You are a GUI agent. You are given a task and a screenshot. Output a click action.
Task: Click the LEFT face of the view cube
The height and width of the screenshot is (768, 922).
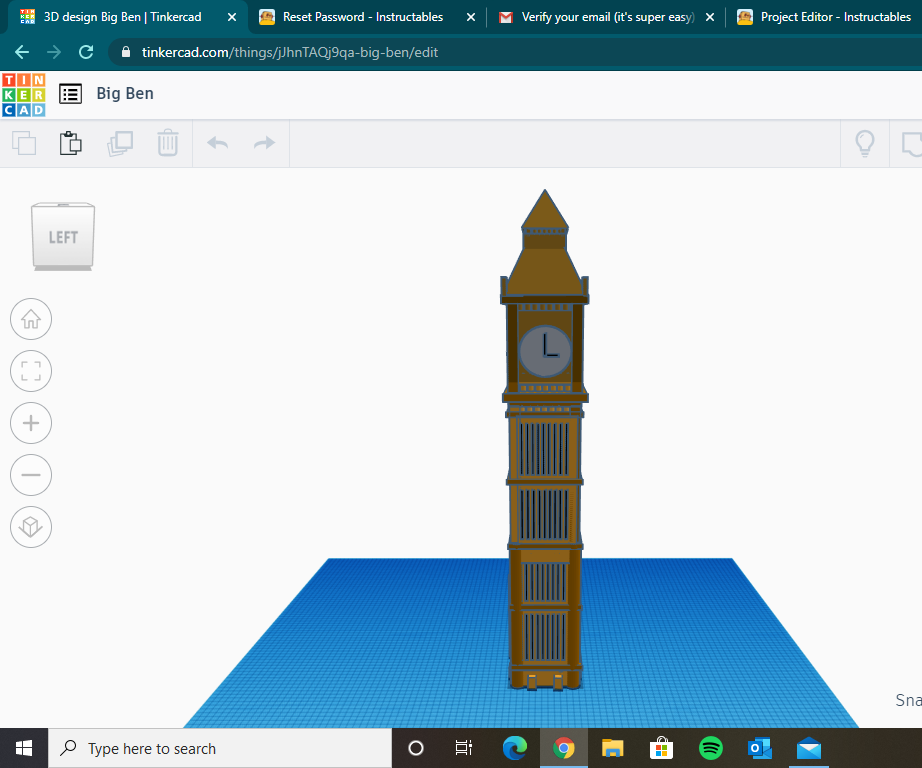click(62, 236)
